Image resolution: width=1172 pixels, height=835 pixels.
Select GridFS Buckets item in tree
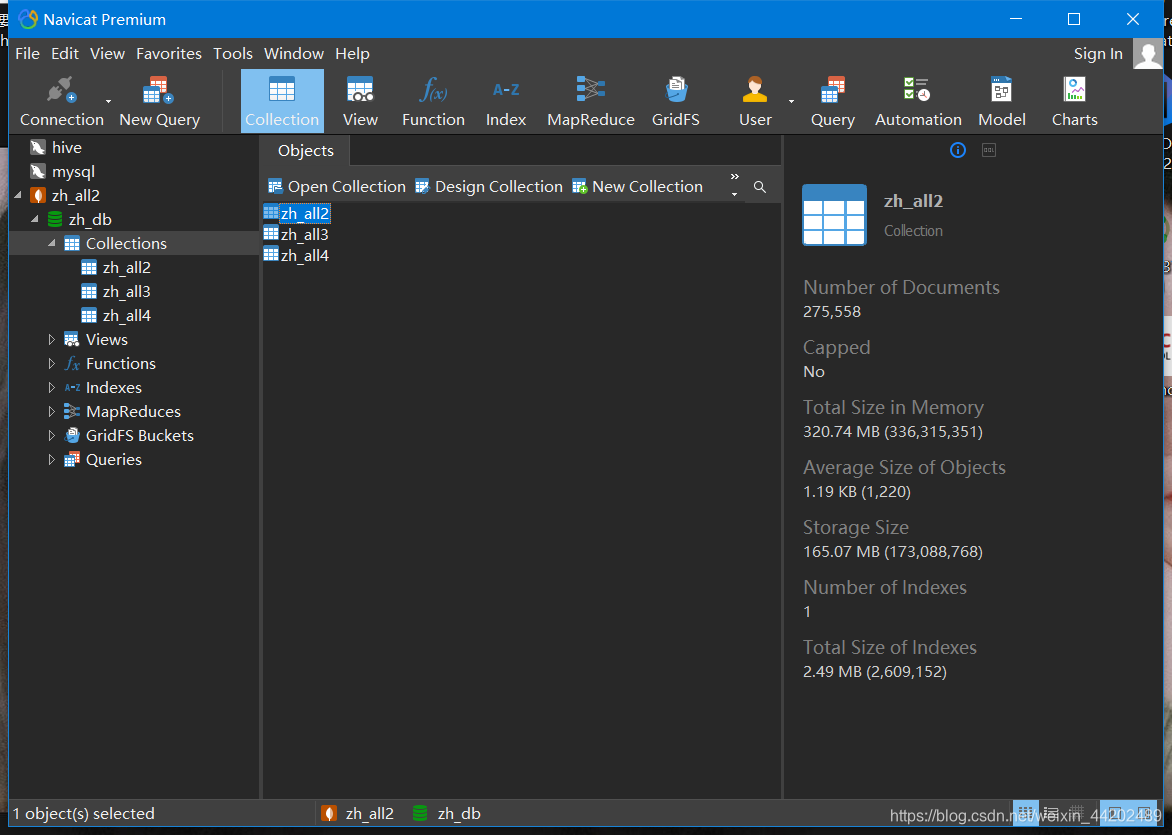tap(140, 435)
